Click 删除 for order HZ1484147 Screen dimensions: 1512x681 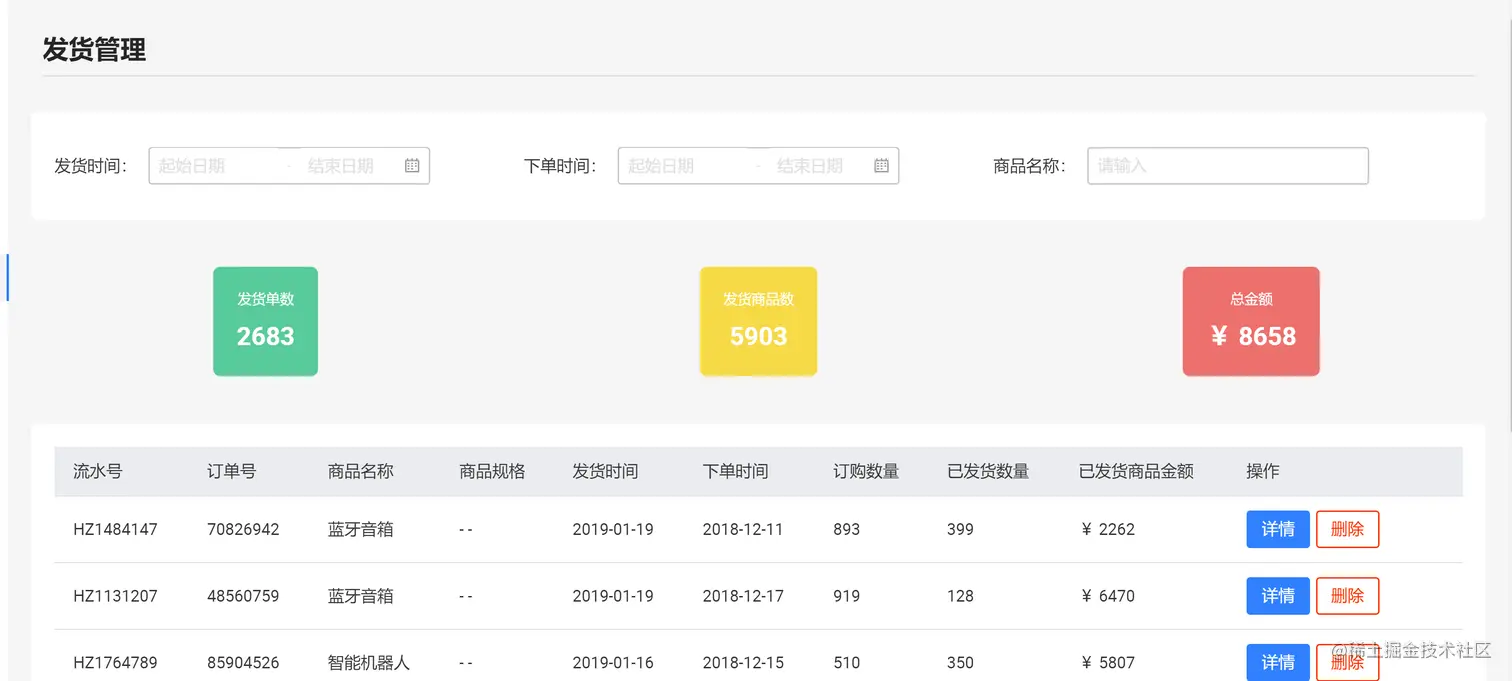[1347, 529]
